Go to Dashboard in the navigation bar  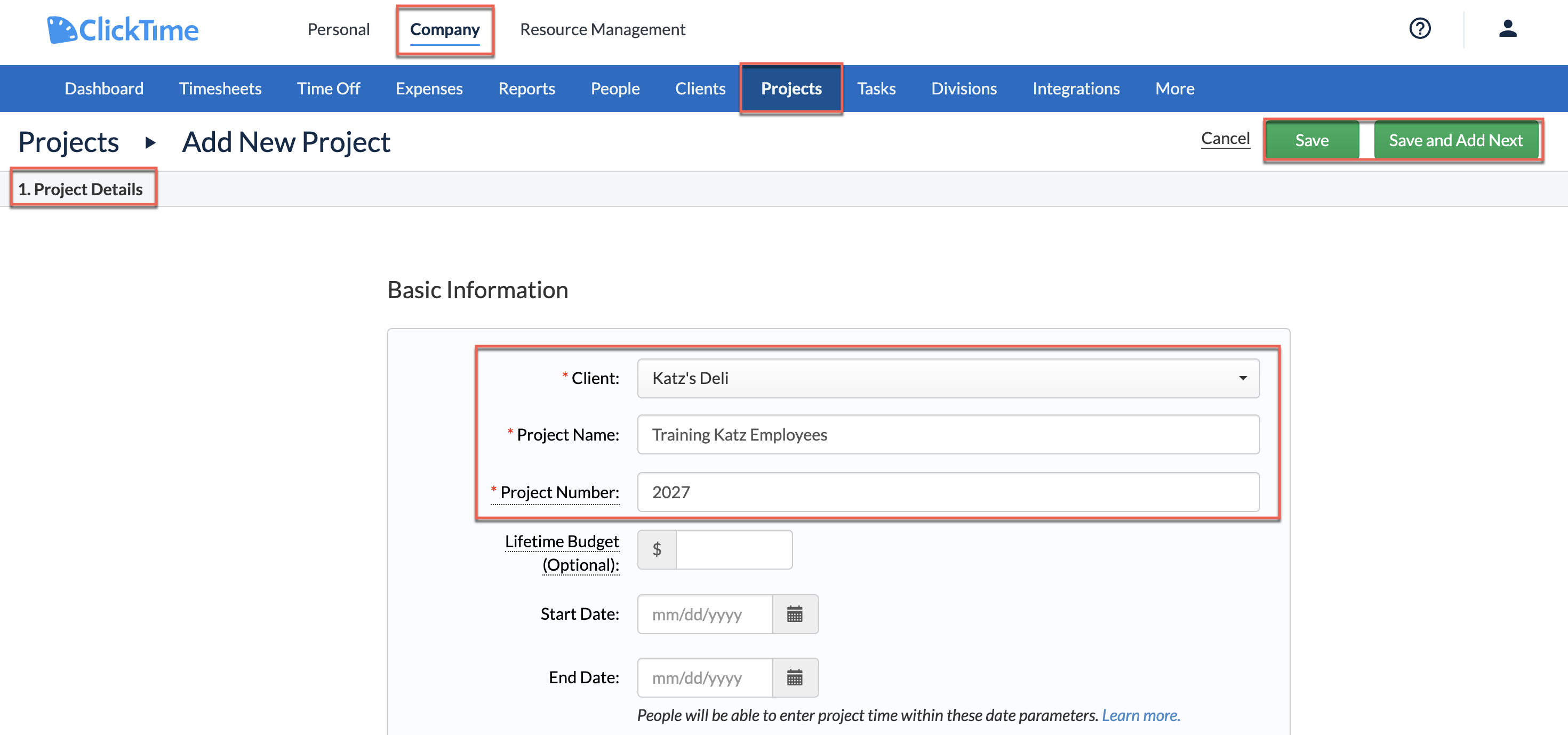[x=104, y=89]
